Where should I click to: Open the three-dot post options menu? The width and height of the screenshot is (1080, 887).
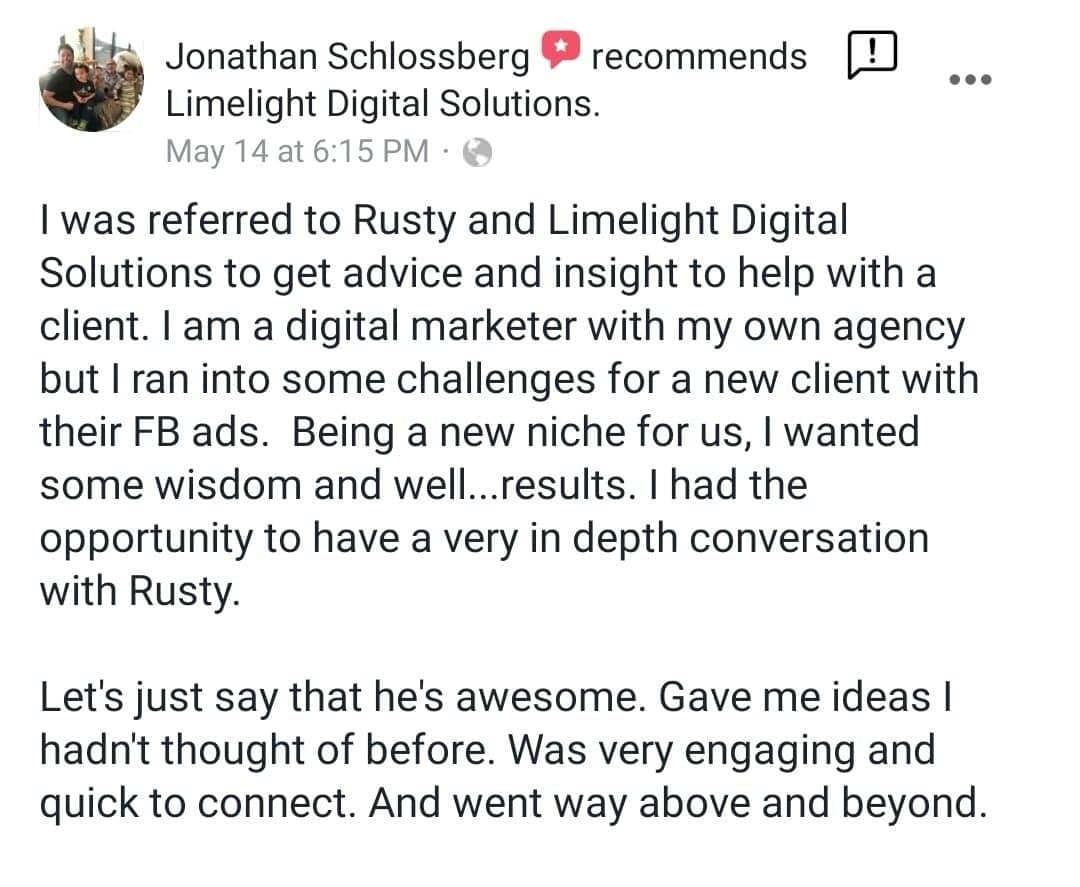coord(968,80)
